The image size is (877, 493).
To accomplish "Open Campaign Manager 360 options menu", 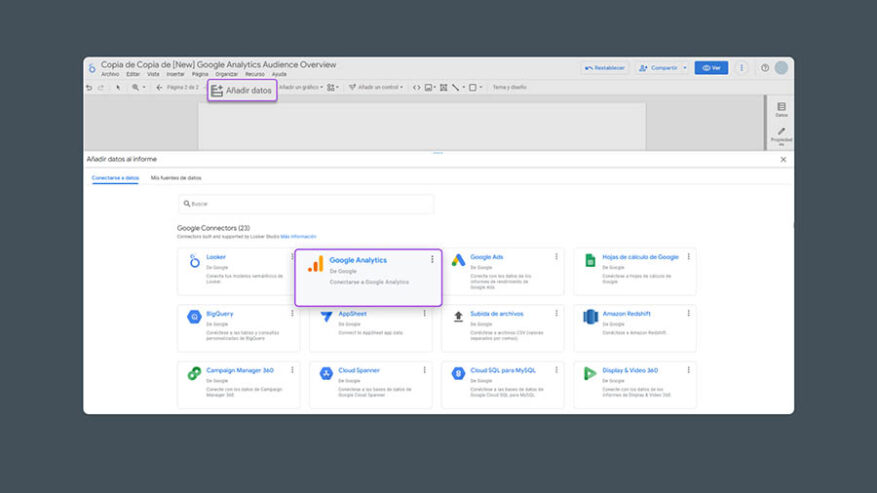I will point(292,370).
